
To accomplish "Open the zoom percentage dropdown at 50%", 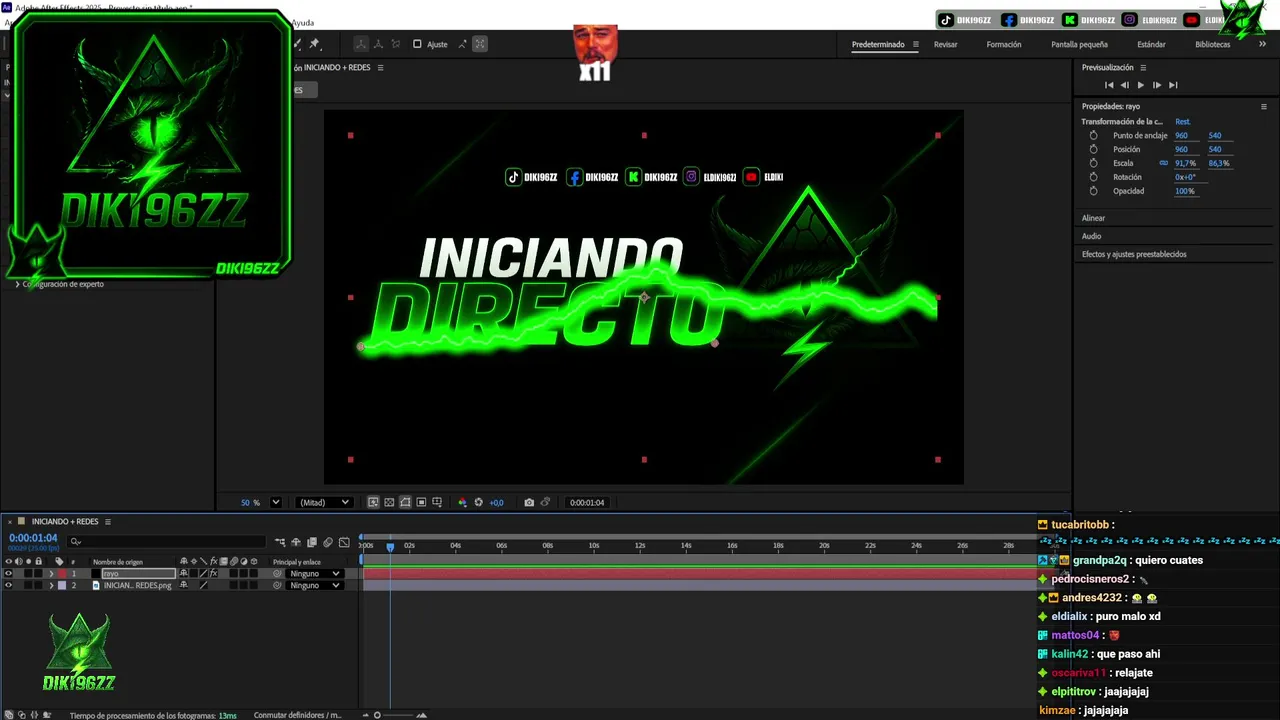I will 276,502.
